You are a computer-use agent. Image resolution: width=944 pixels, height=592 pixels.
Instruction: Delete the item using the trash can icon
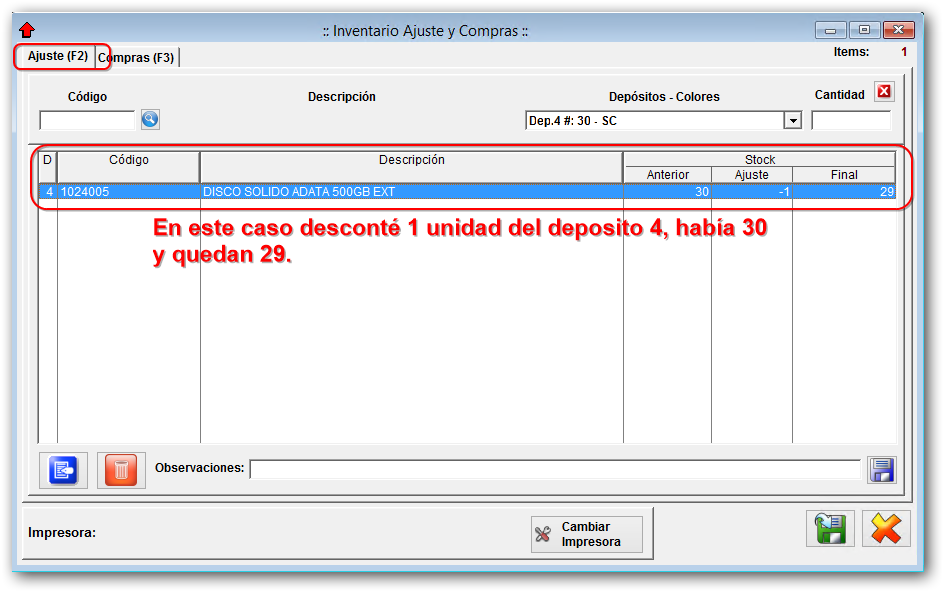pos(120,470)
